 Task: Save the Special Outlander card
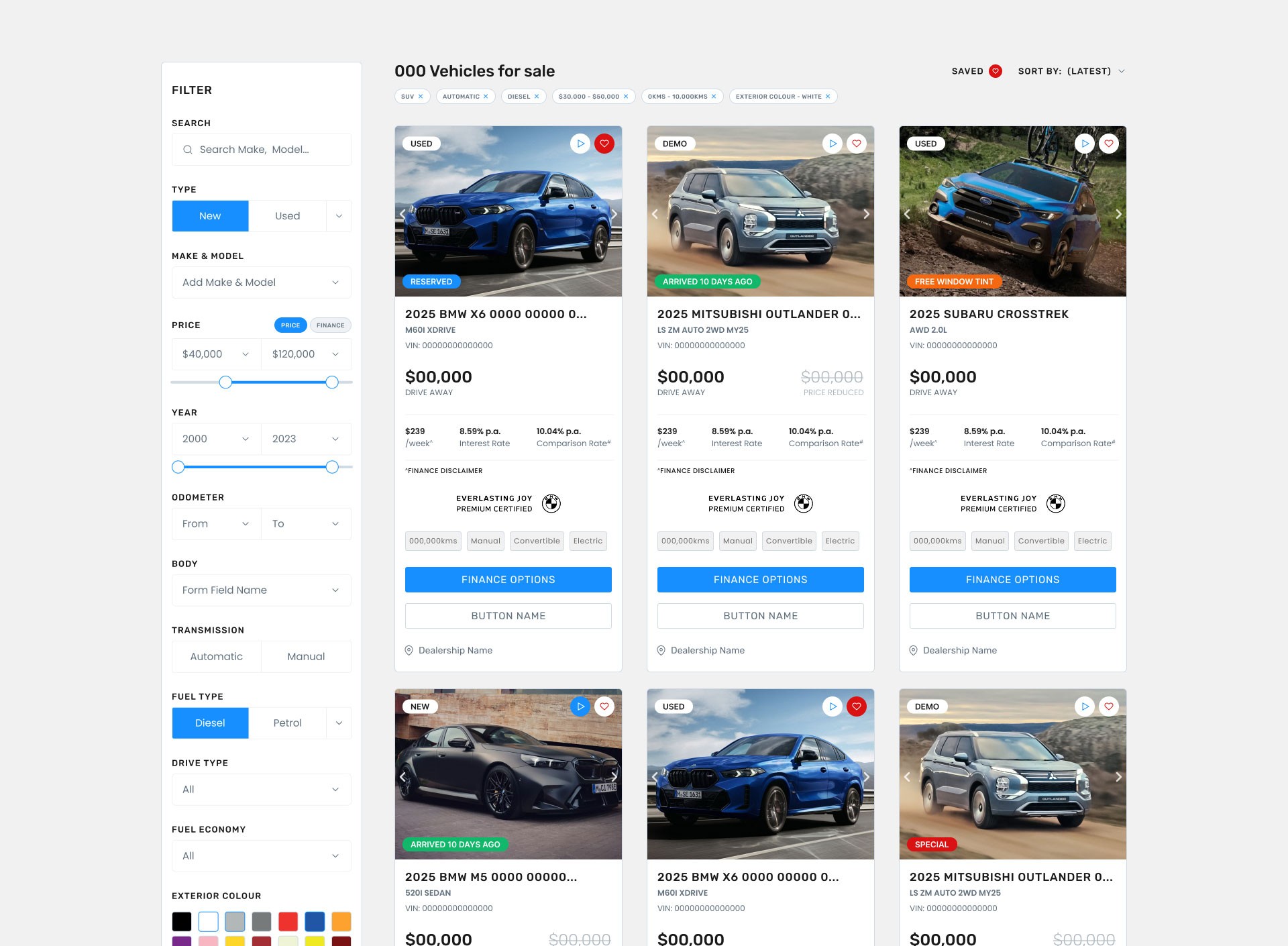1109,706
